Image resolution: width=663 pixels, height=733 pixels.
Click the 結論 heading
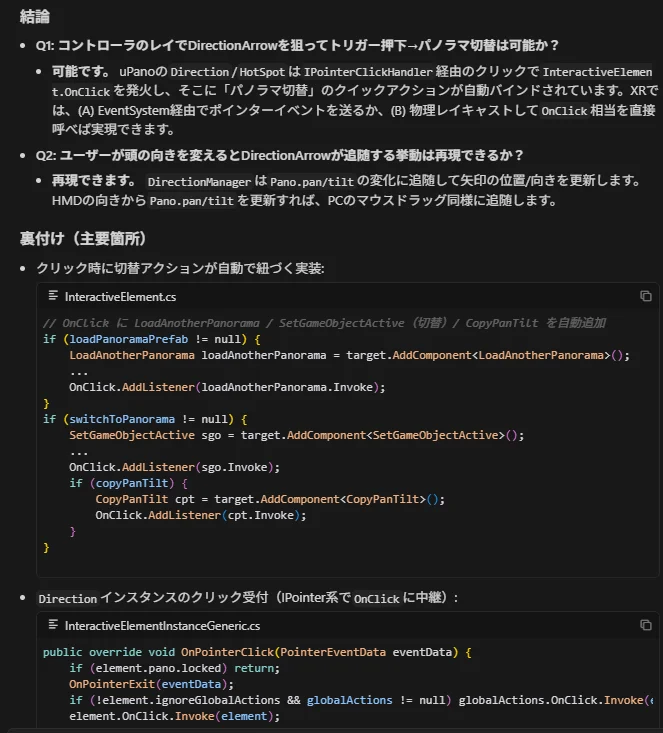point(35,16)
